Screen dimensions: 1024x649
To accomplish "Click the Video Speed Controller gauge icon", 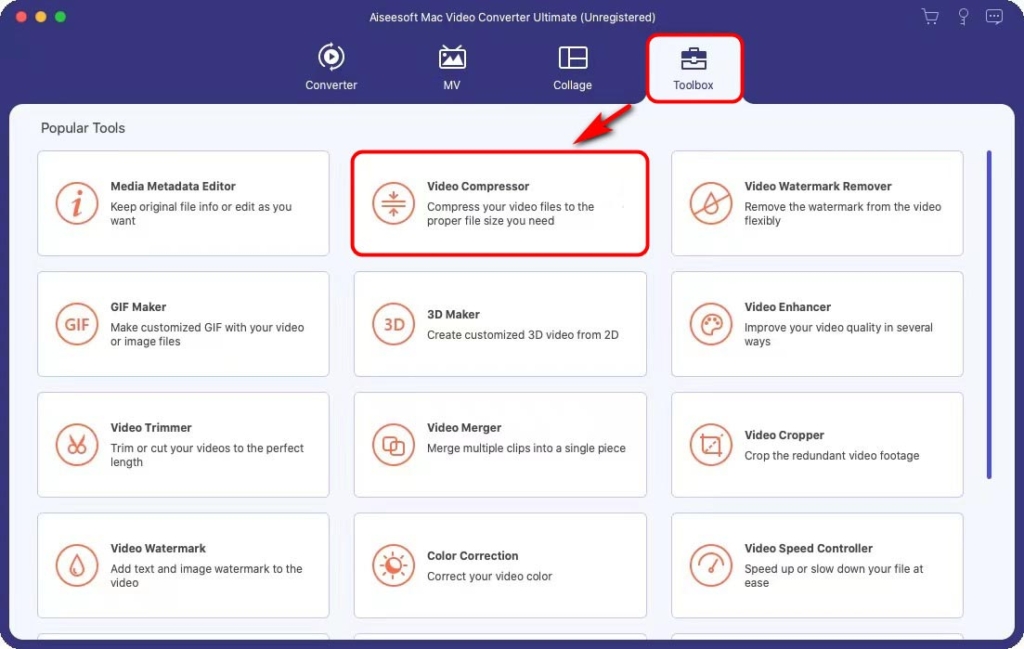I will click(710, 565).
